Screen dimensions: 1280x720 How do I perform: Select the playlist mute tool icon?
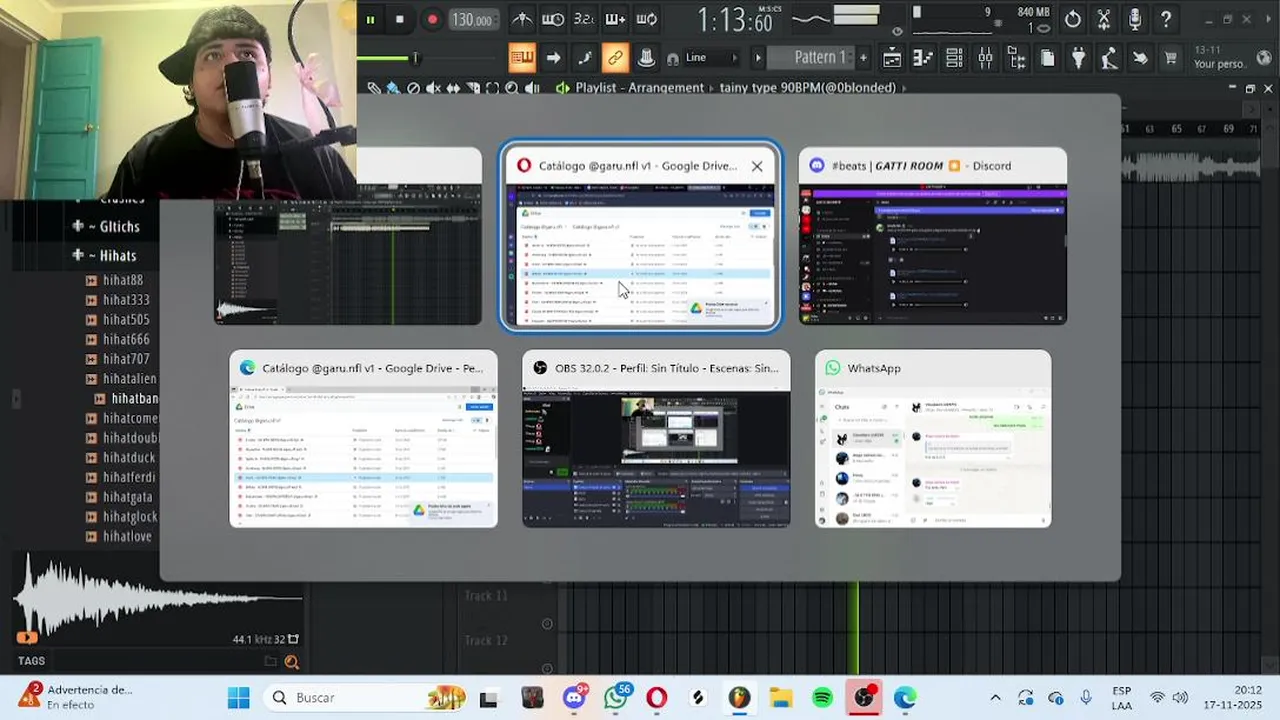433,88
